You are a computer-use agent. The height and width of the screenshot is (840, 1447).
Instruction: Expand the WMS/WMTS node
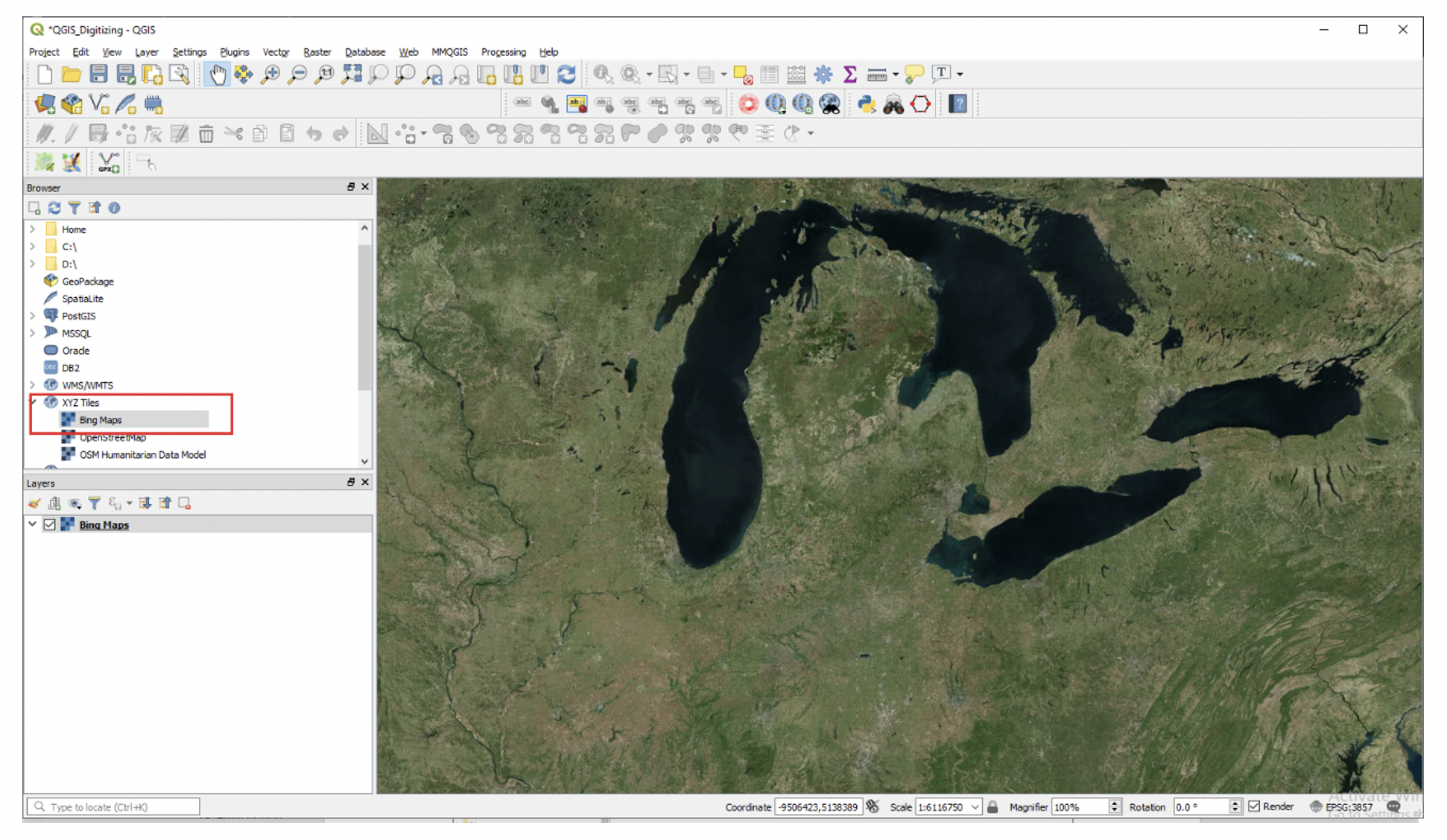33,385
